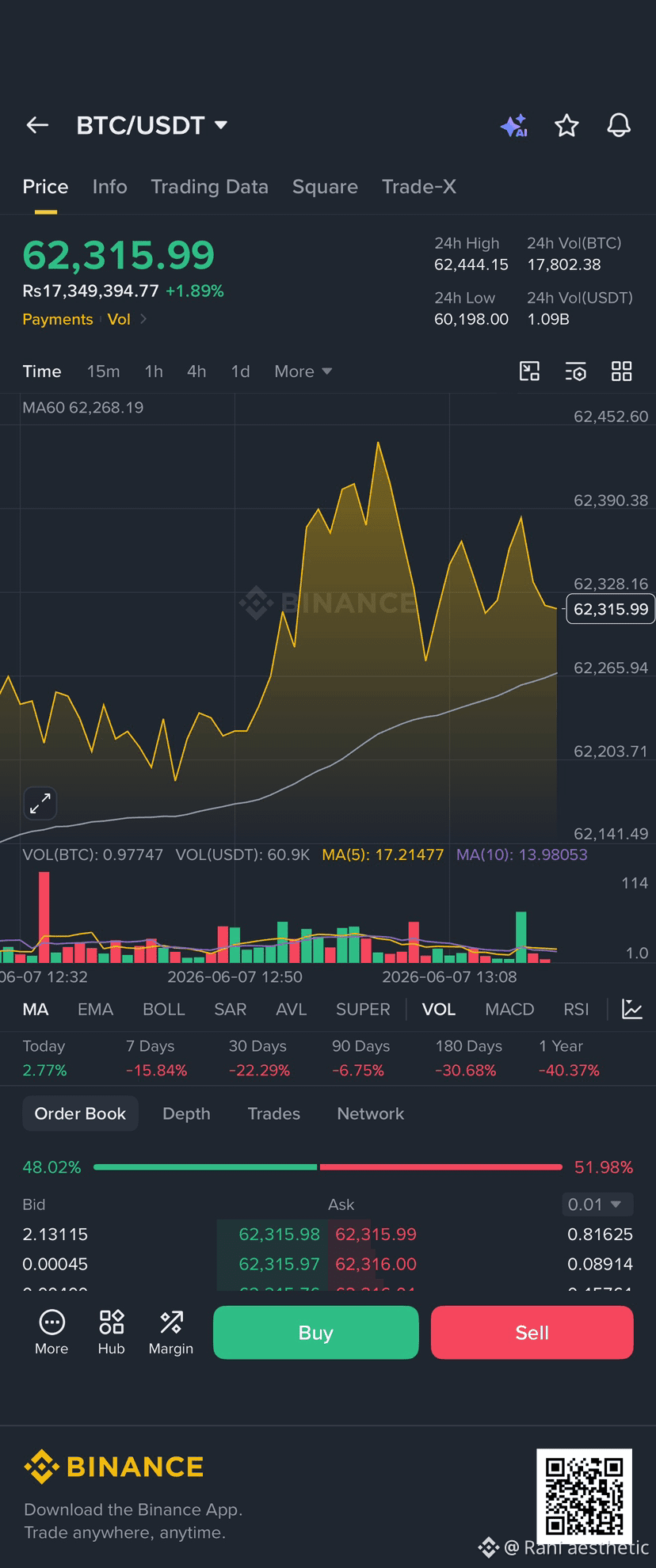Viewport: 656px width, 1568px height.
Task: Expand the chevron beside Vol
Action: click(x=143, y=319)
